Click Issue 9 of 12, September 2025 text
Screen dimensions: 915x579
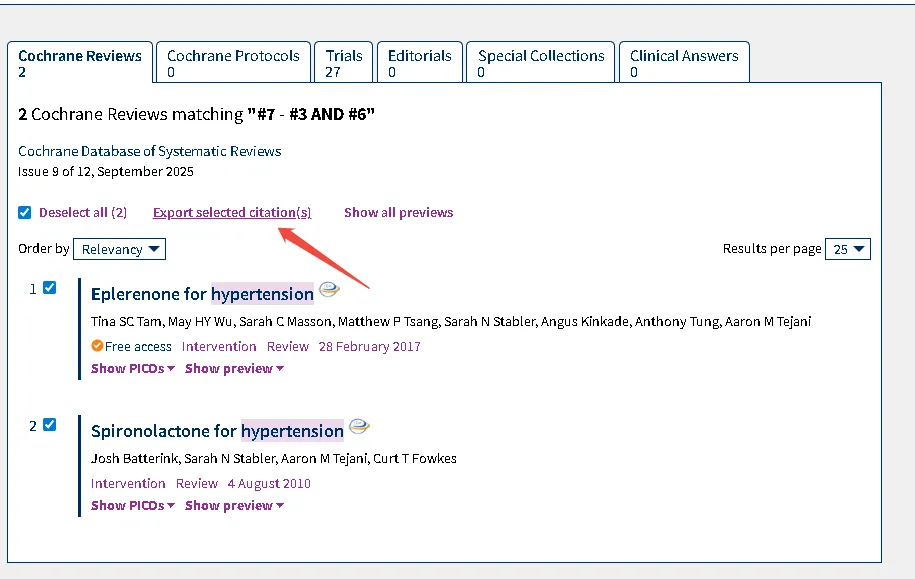[x=106, y=172]
